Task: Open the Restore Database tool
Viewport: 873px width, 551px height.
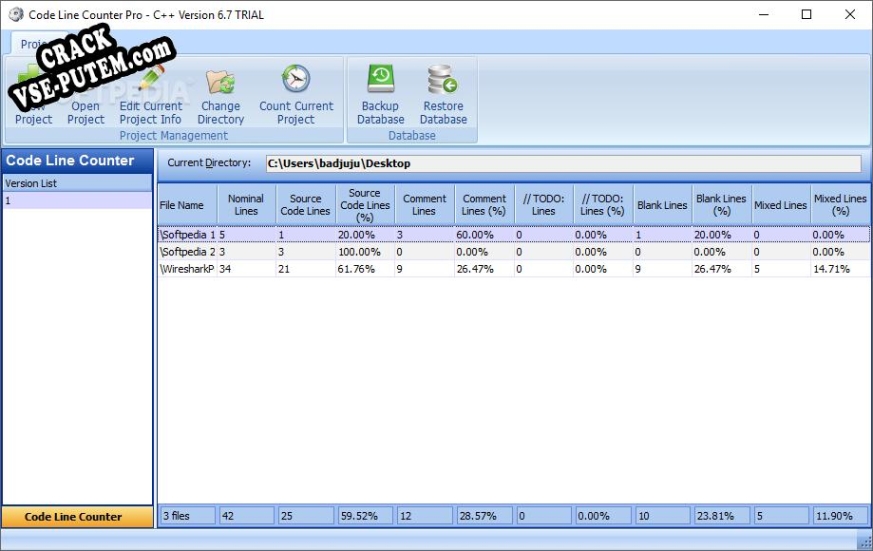Action: click(x=443, y=95)
